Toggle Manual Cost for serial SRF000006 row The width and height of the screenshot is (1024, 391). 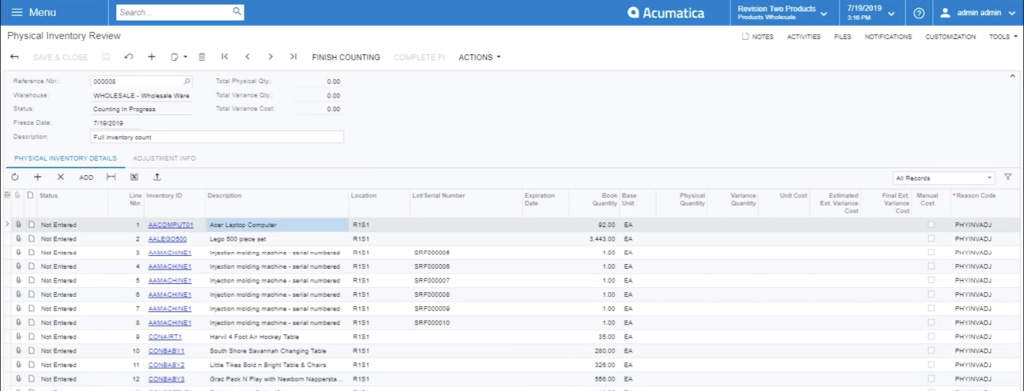931,266
